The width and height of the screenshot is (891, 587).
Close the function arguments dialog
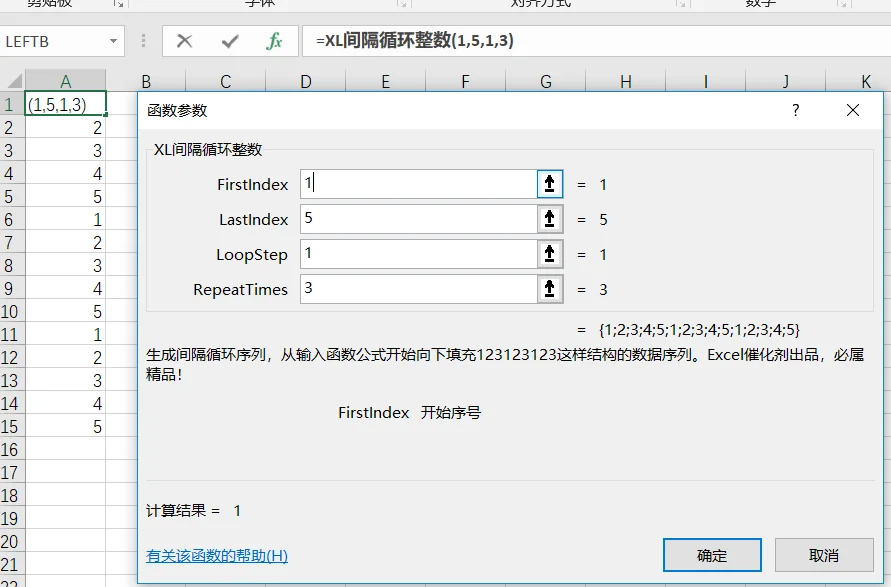click(x=853, y=110)
